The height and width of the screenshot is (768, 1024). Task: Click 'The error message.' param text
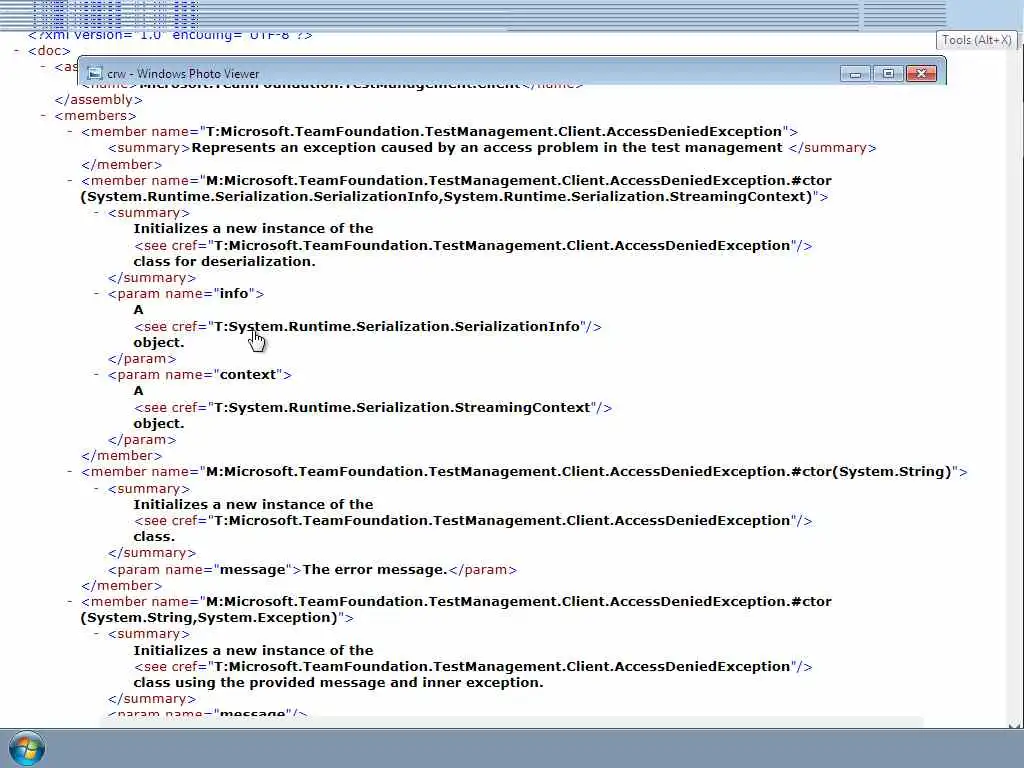[x=375, y=569]
